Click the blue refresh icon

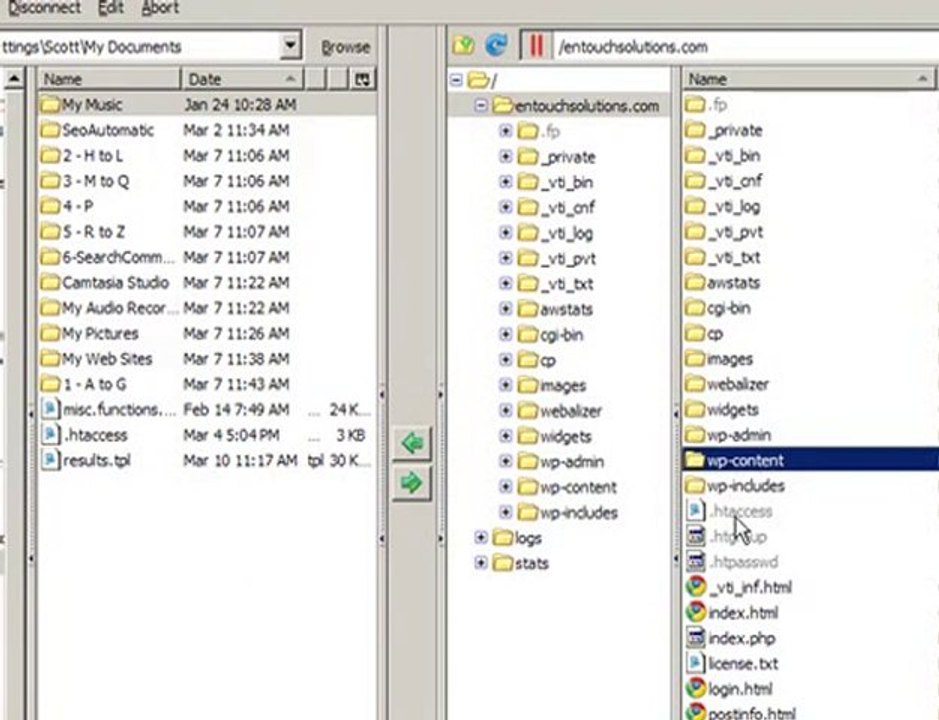click(x=496, y=45)
